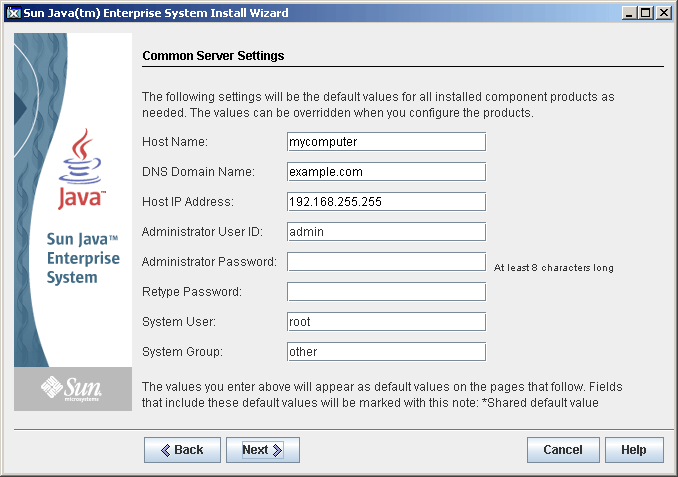The width and height of the screenshot is (678, 477).
Task: Focus the Administrator Password field
Action: (x=386, y=262)
